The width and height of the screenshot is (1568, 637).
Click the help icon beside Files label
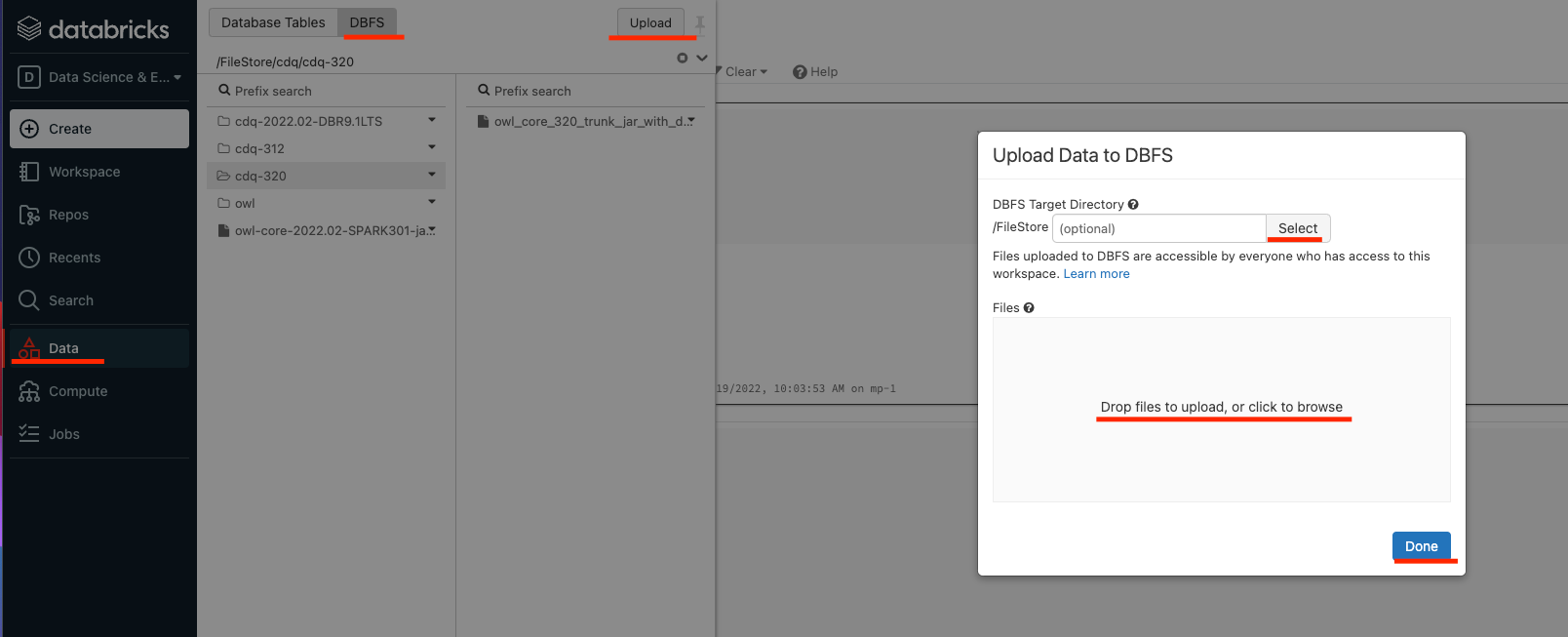point(1029,308)
